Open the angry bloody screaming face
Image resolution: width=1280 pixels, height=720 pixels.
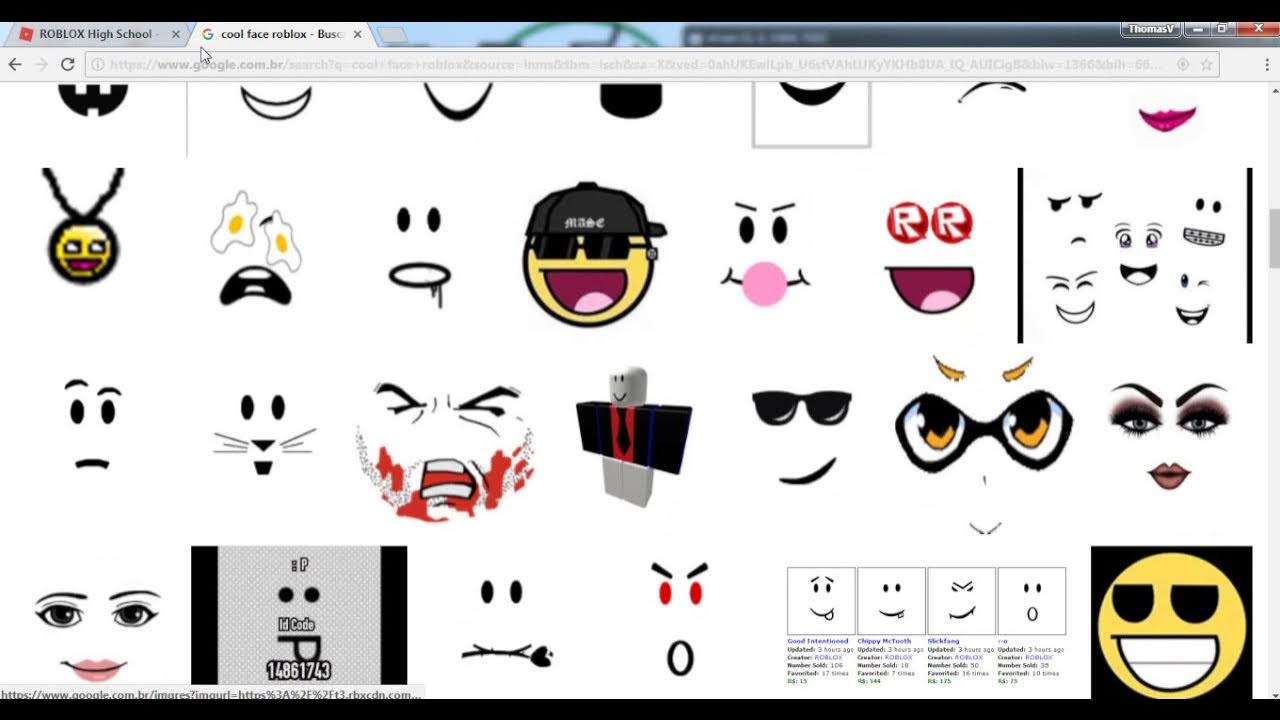coord(445,450)
